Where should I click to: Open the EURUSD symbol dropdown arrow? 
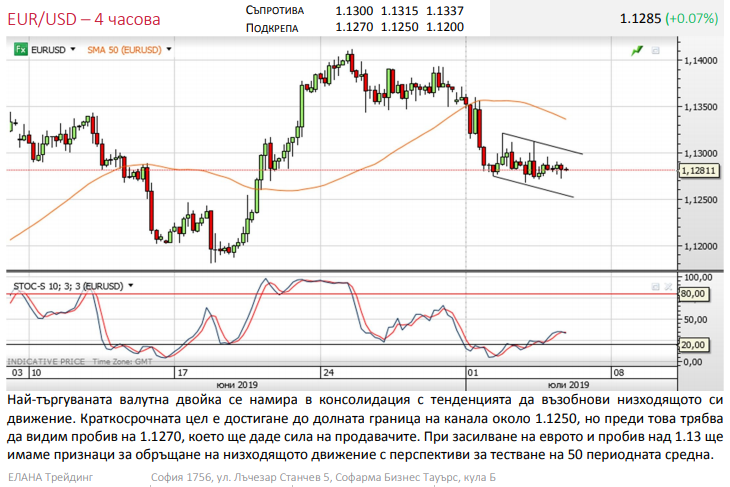(x=73, y=49)
